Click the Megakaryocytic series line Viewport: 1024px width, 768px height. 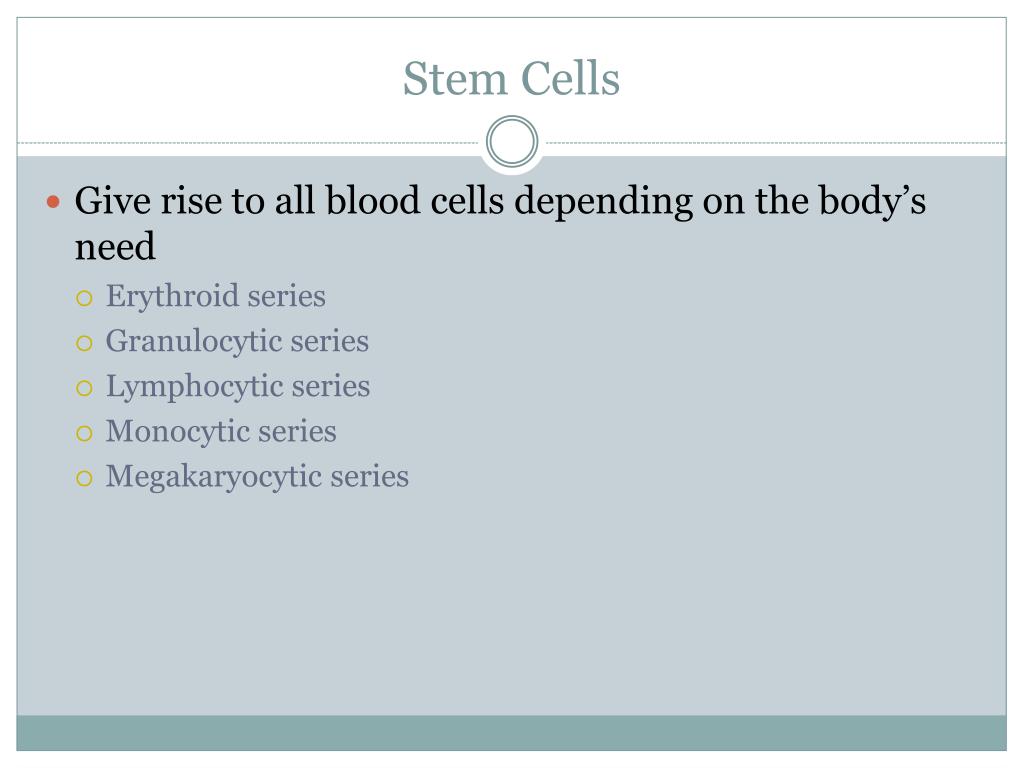click(257, 476)
